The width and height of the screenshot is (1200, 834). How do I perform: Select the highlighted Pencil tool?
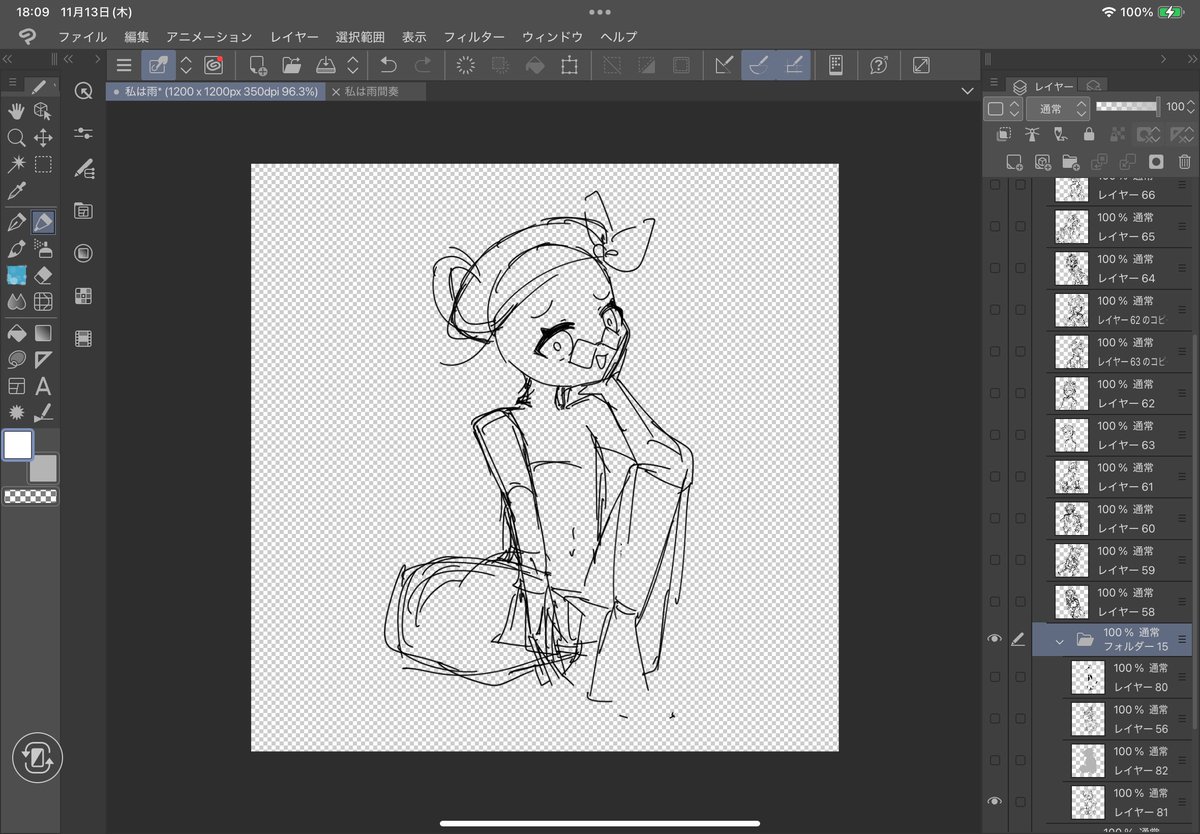click(x=43, y=221)
